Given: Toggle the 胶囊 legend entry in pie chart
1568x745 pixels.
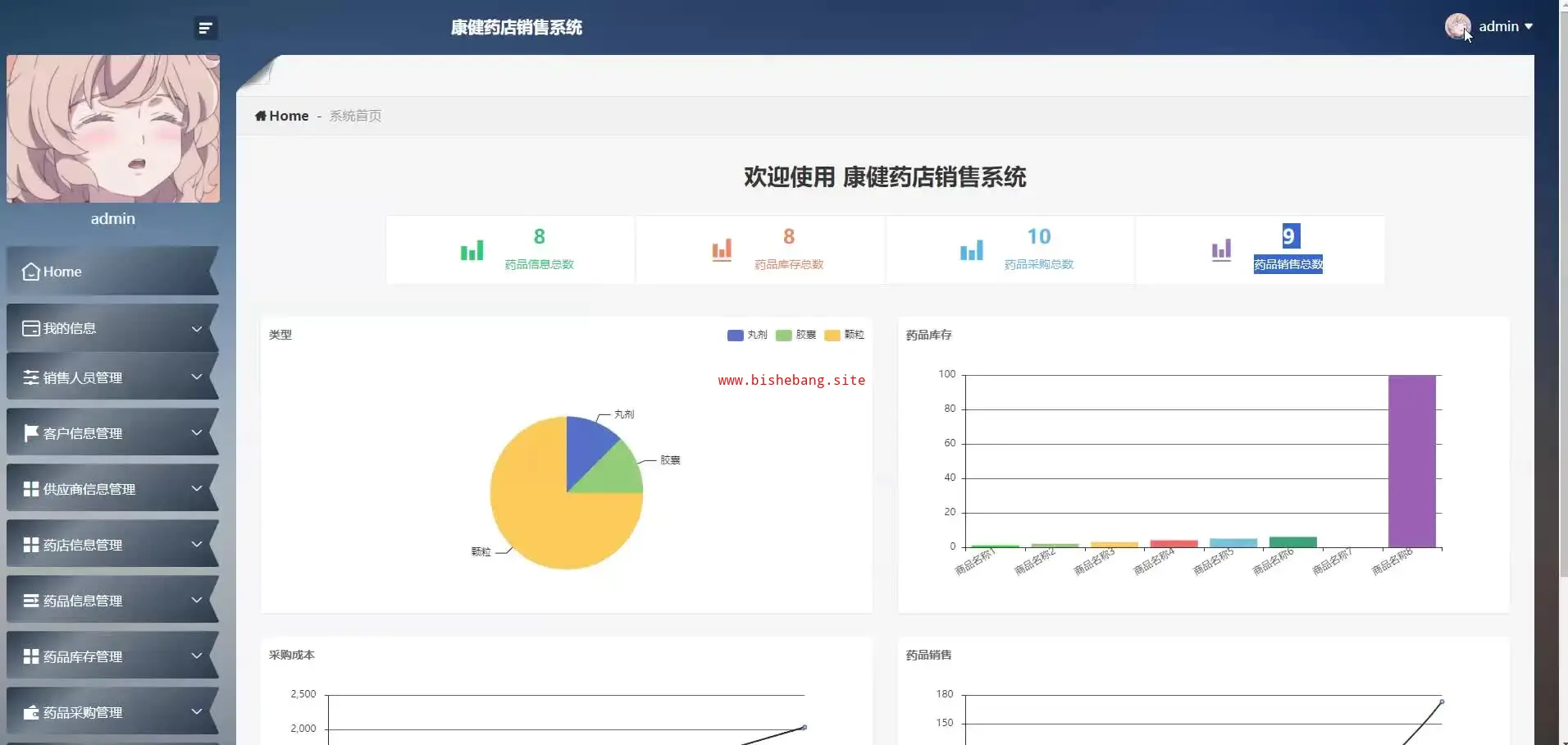Looking at the screenshot, I should click(x=795, y=335).
